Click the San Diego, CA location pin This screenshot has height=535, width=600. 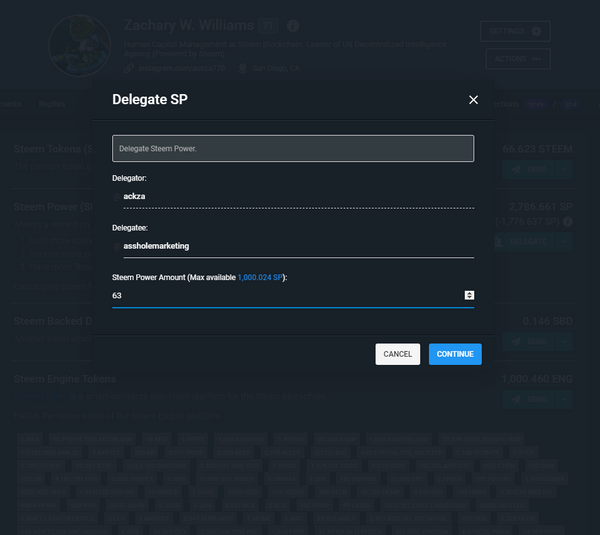[243, 69]
